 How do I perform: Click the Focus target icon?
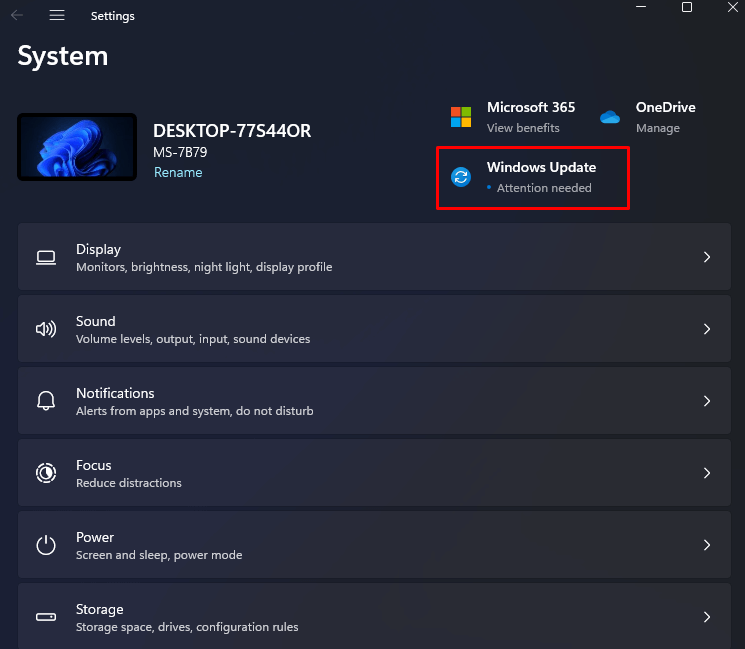46,473
